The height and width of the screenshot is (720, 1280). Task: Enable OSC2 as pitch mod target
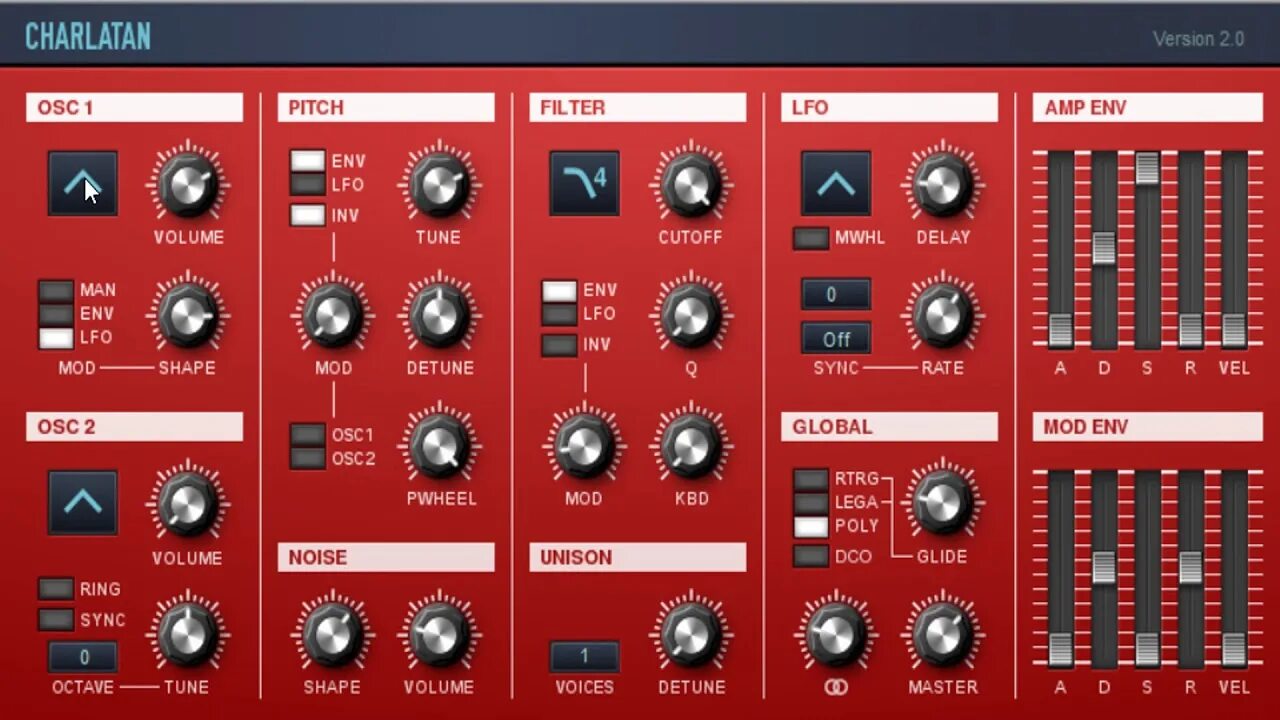coord(308,459)
